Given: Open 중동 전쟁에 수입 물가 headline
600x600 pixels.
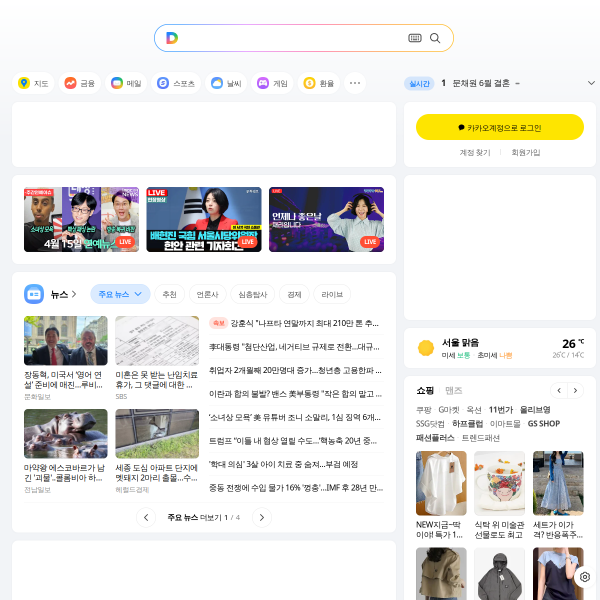Looking at the screenshot, I should click(x=296, y=488).
